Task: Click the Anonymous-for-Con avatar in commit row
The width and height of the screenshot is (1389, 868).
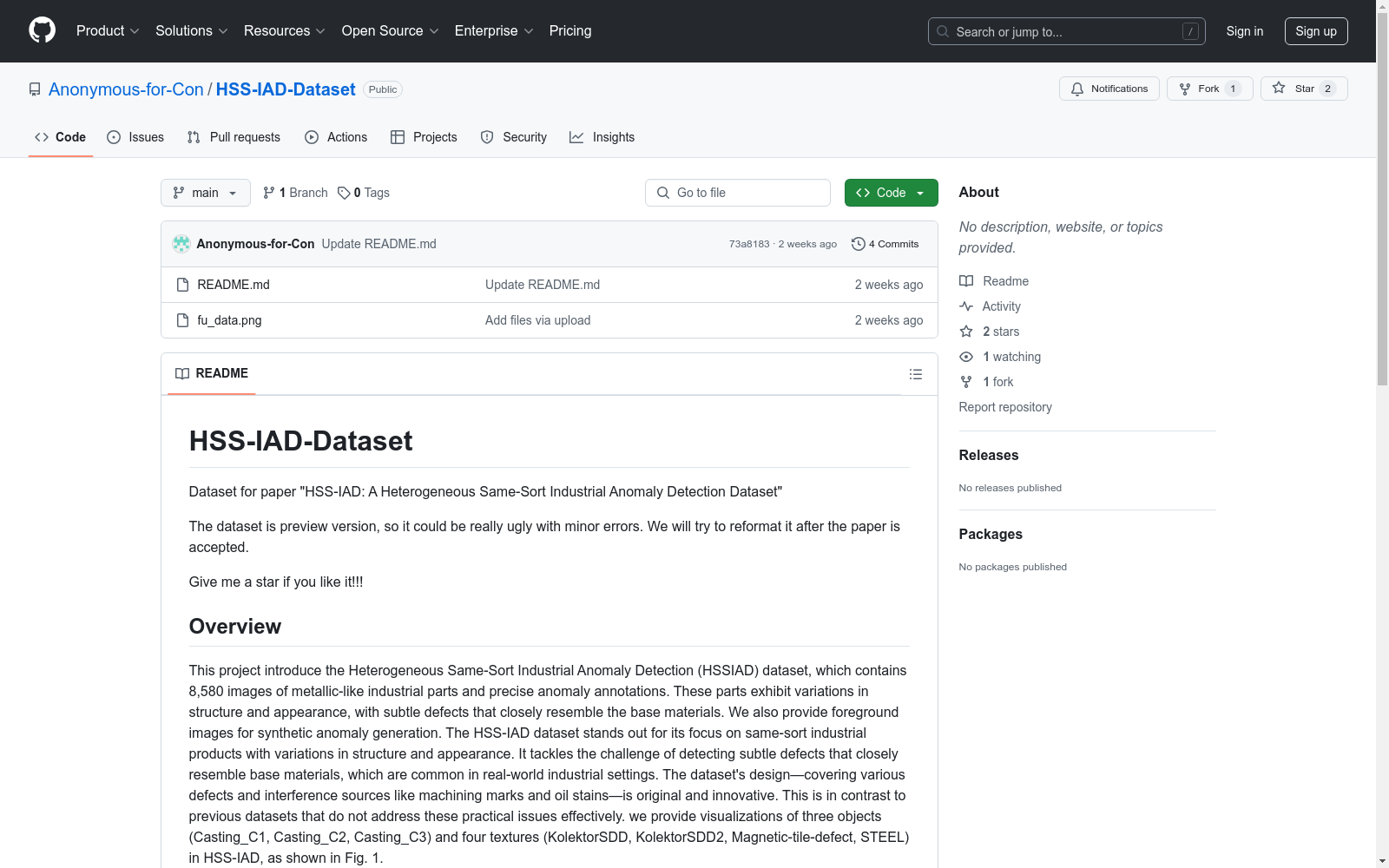Action: (181, 244)
